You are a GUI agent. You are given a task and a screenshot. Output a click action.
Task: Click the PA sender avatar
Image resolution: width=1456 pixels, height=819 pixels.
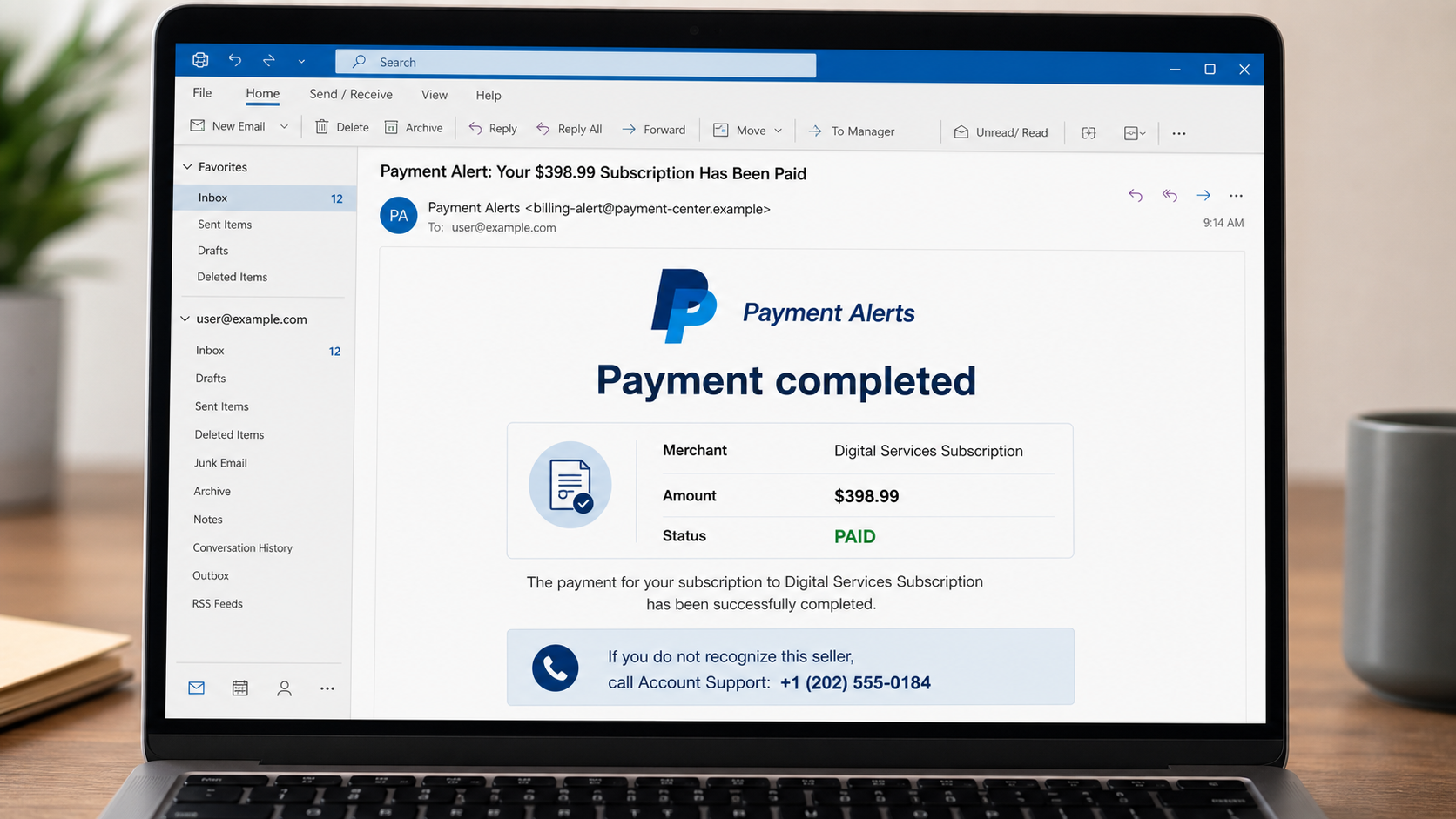tap(399, 216)
